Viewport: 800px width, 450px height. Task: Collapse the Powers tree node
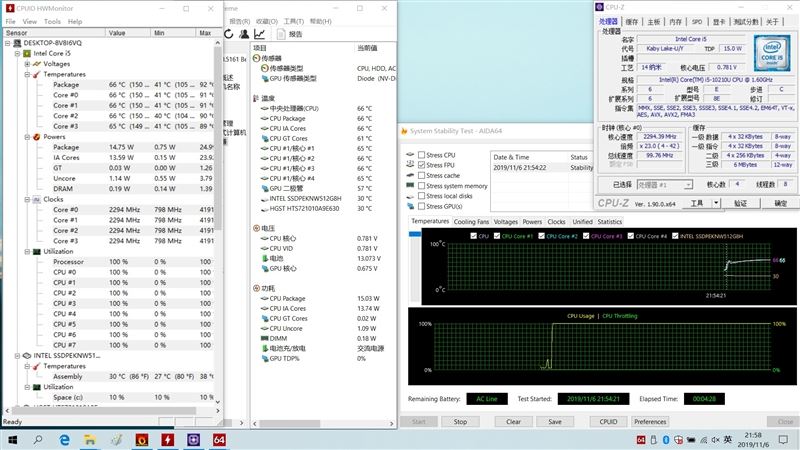tap(27, 137)
